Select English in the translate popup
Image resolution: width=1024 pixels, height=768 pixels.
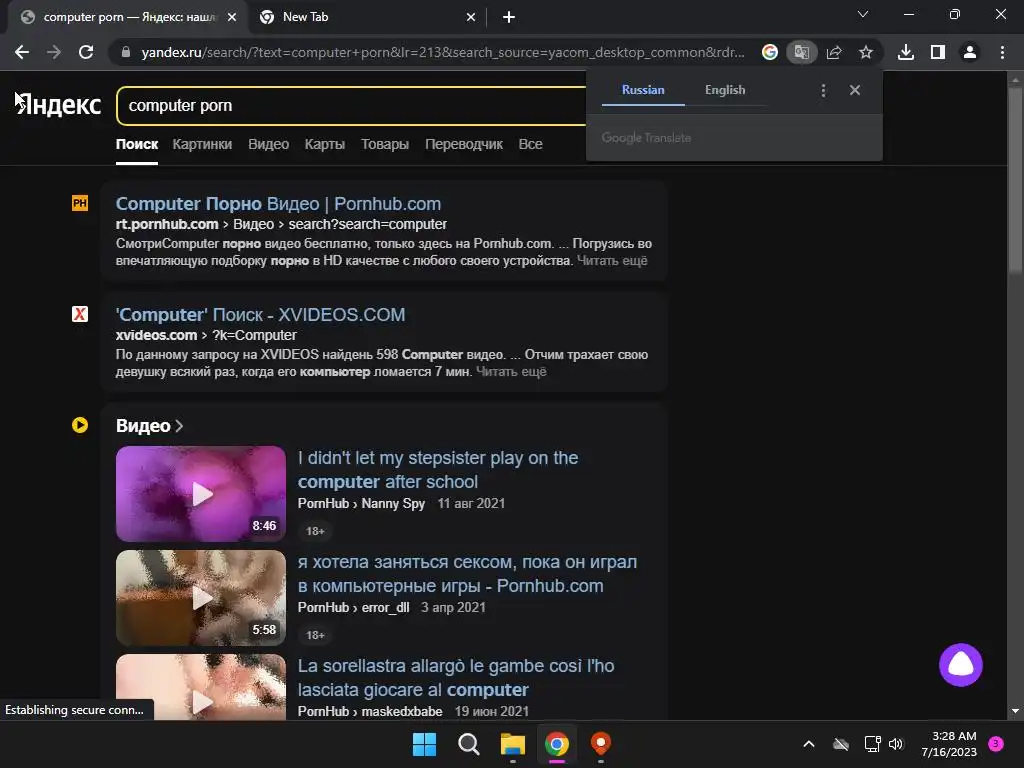[725, 90]
